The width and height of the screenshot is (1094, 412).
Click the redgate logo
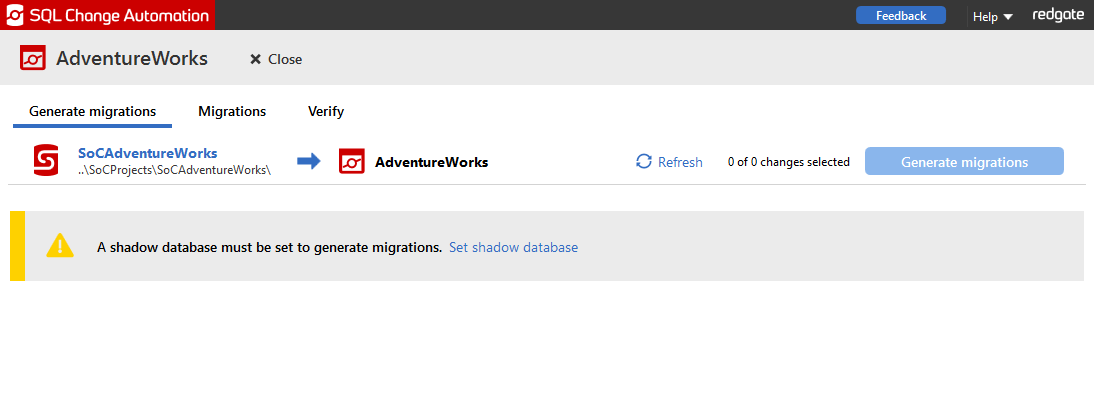coord(1057,15)
